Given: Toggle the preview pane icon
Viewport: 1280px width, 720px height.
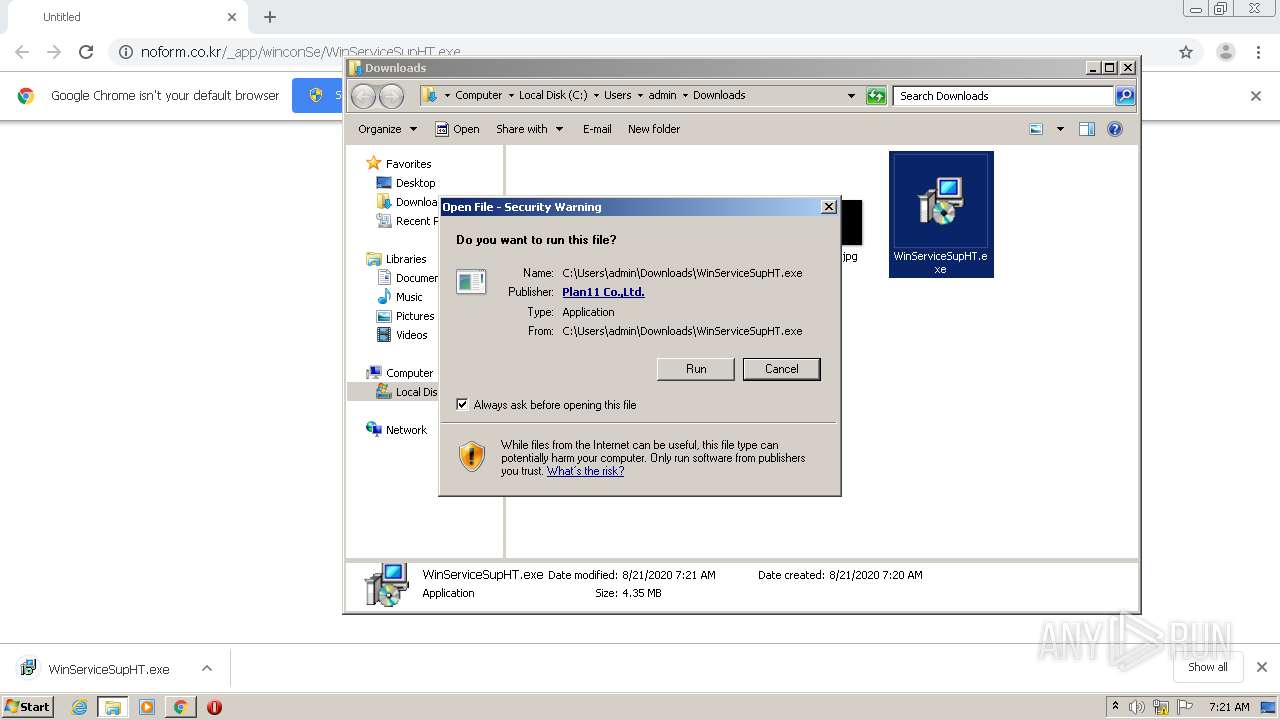Looking at the screenshot, I should pos(1087,129).
